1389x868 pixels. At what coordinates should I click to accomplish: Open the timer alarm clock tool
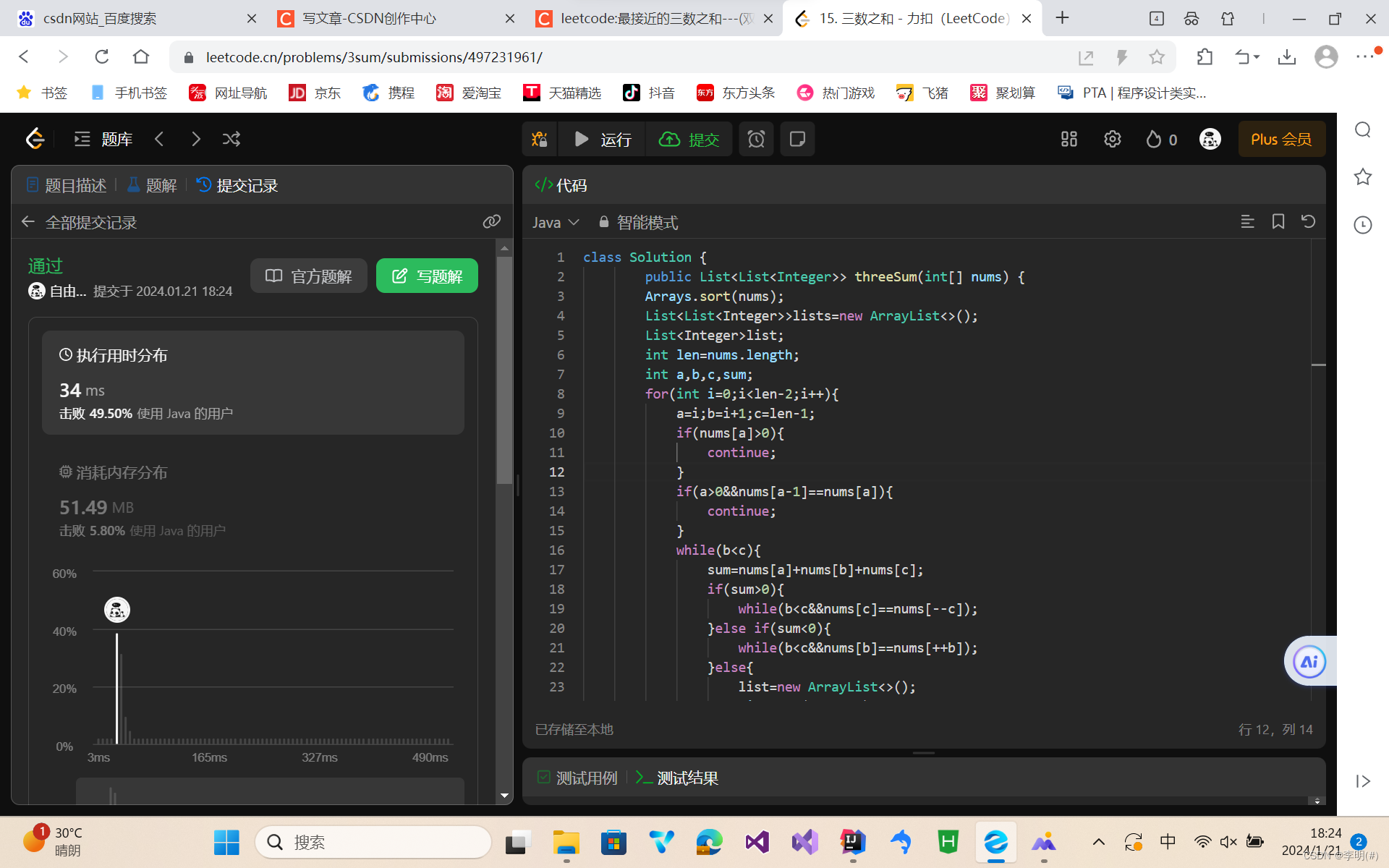756,139
